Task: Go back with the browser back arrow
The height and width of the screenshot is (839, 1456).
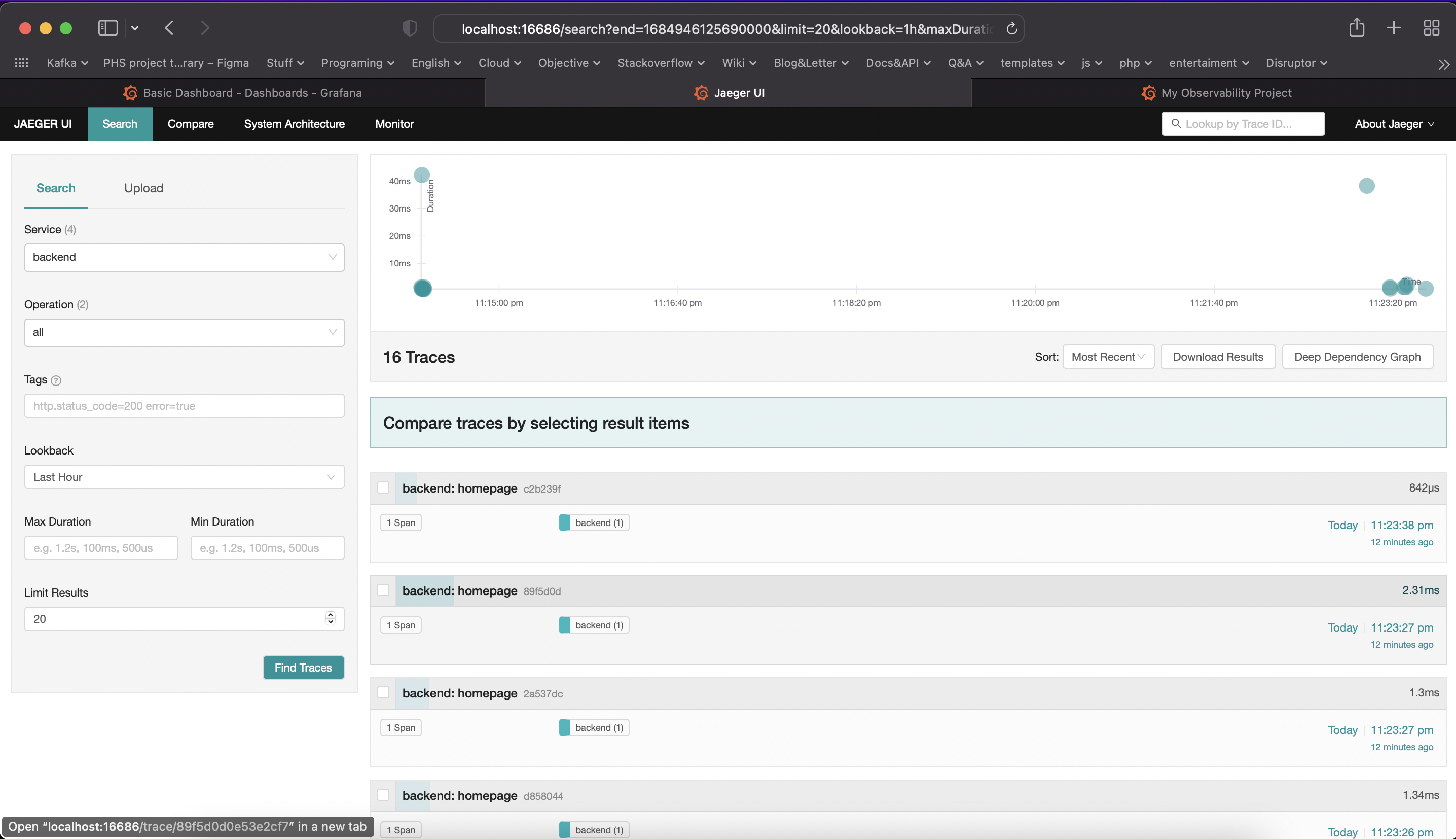Action: (x=169, y=28)
